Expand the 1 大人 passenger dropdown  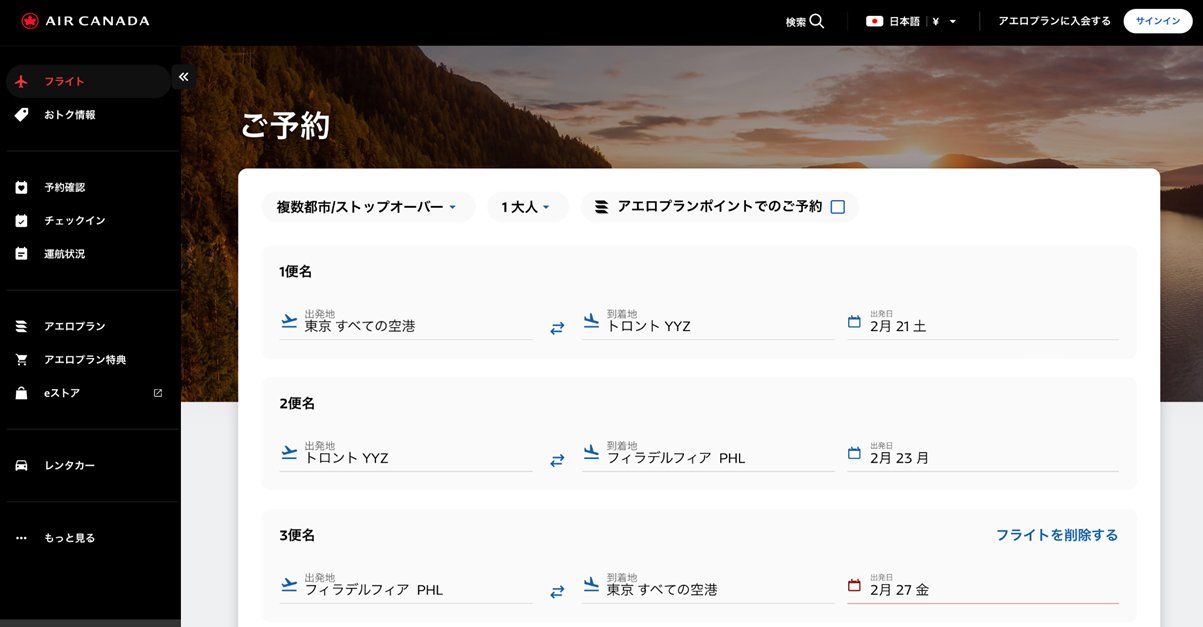pyautogui.click(x=527, y=207)
